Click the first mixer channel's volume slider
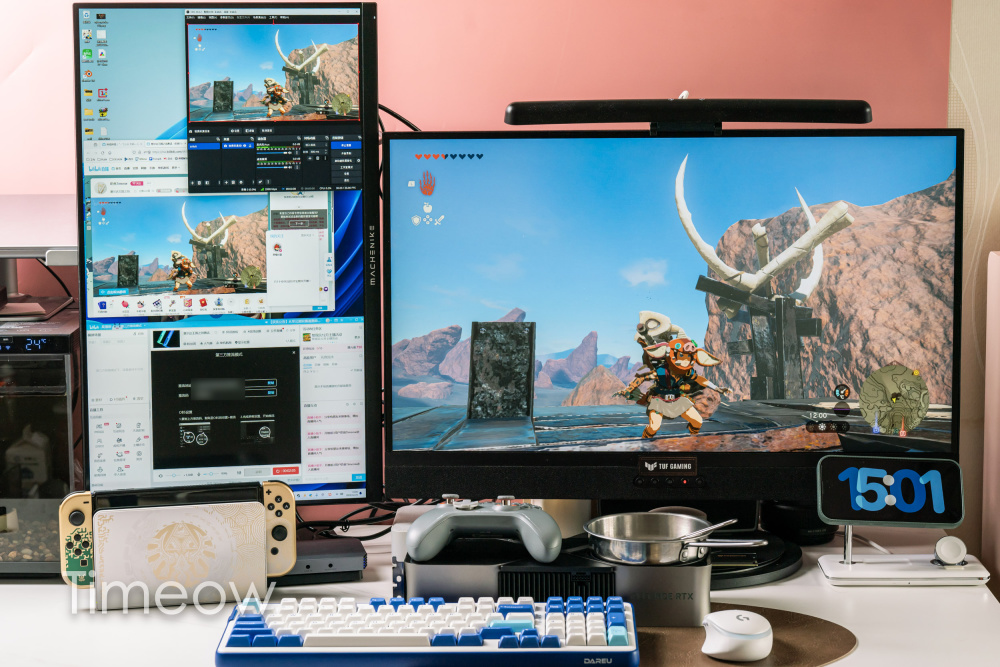The image size is (1000, 667). [x=272, y=153]
